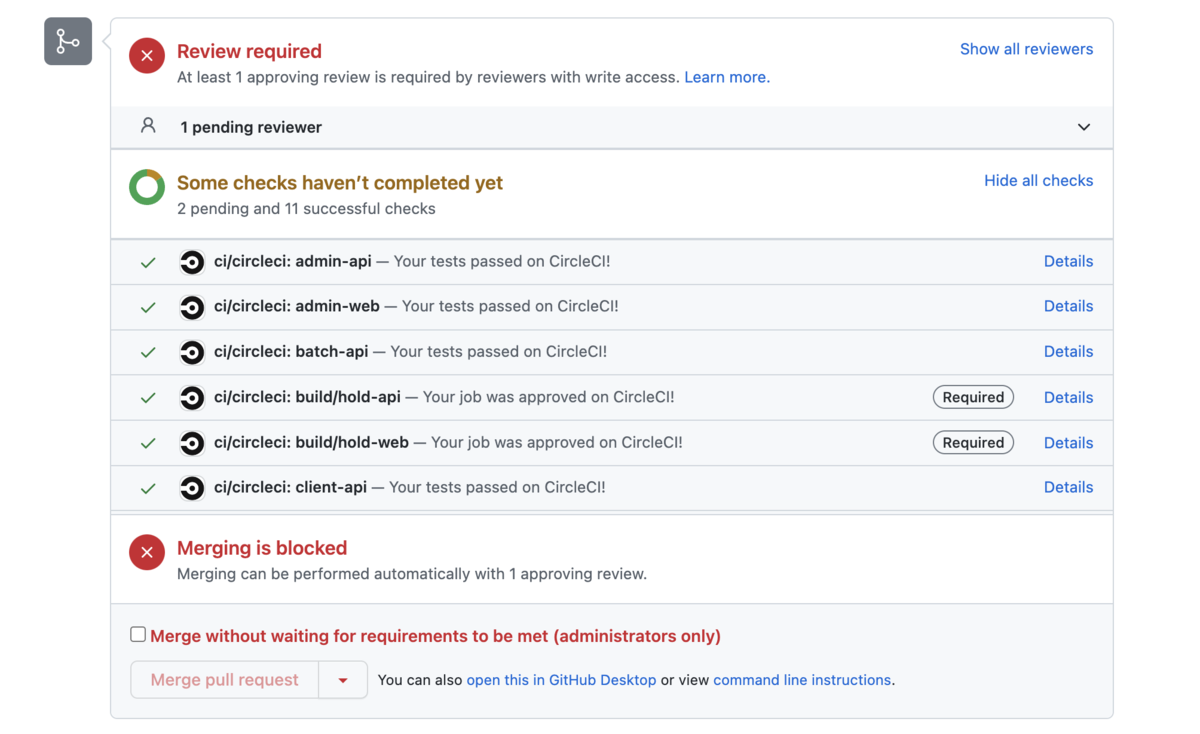Click the CircleCI logo for batch-api check
1200x734 pixels.
192,352
